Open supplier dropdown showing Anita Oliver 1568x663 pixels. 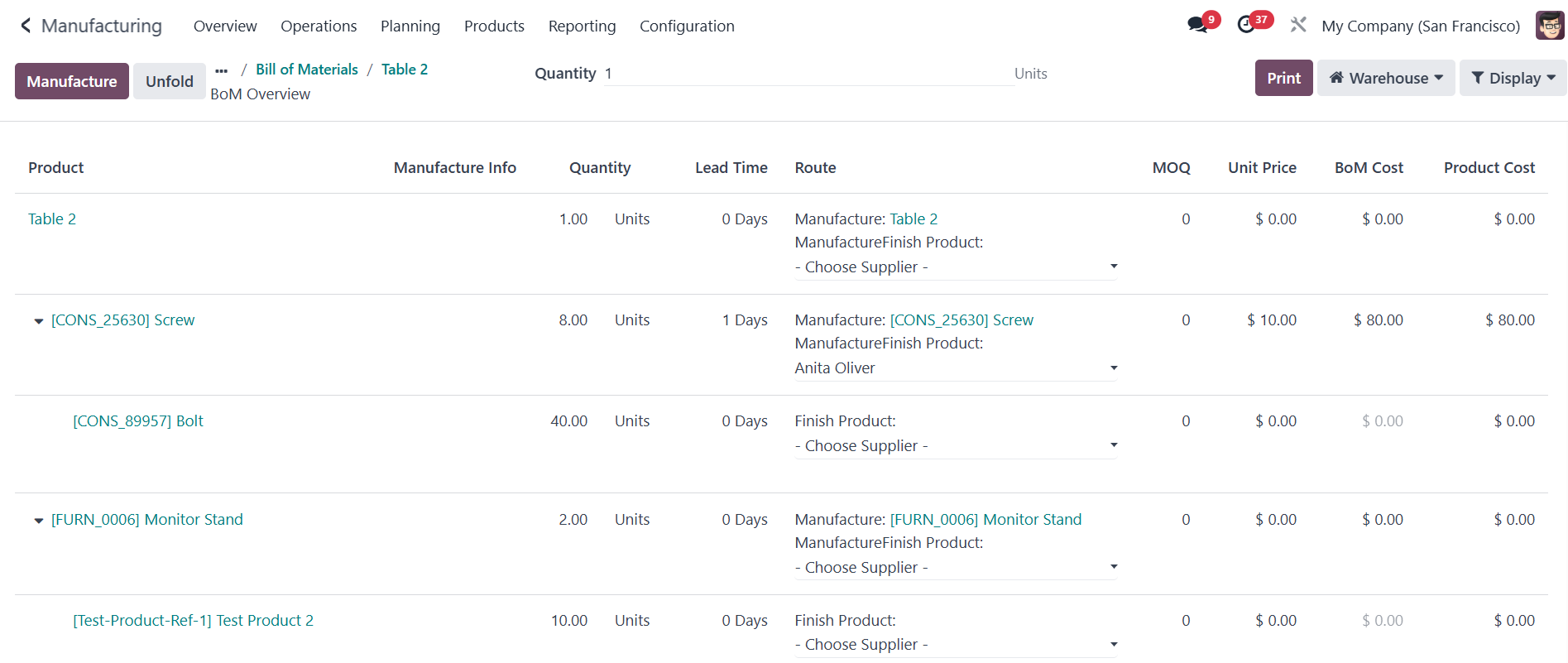pyautogui.click(x=955, y=368)
